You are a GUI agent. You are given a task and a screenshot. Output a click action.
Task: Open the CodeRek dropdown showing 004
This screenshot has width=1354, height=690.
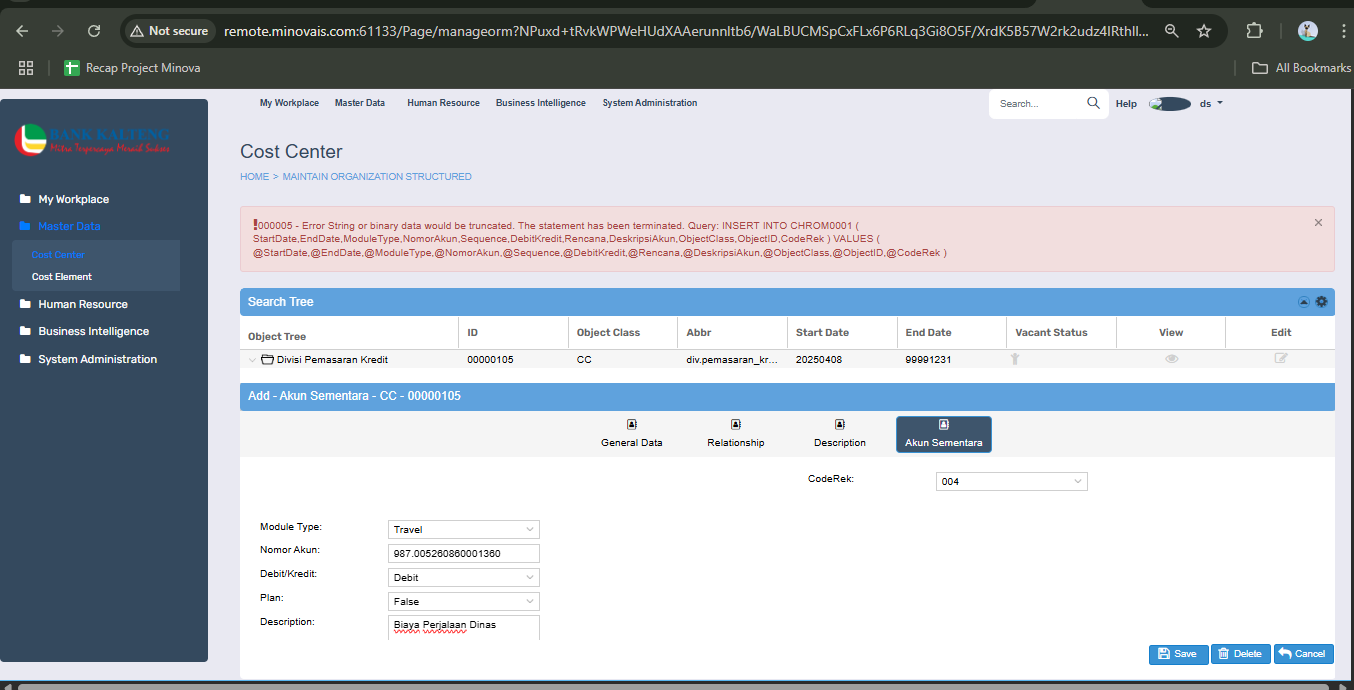click(1012, 481)
